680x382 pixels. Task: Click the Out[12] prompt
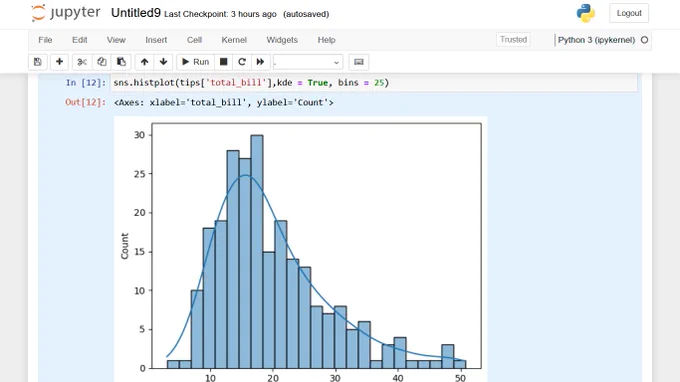86,102
